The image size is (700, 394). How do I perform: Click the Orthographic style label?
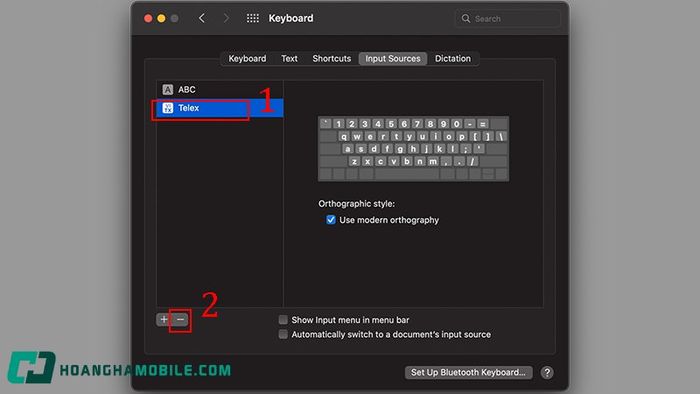[356, 204]
